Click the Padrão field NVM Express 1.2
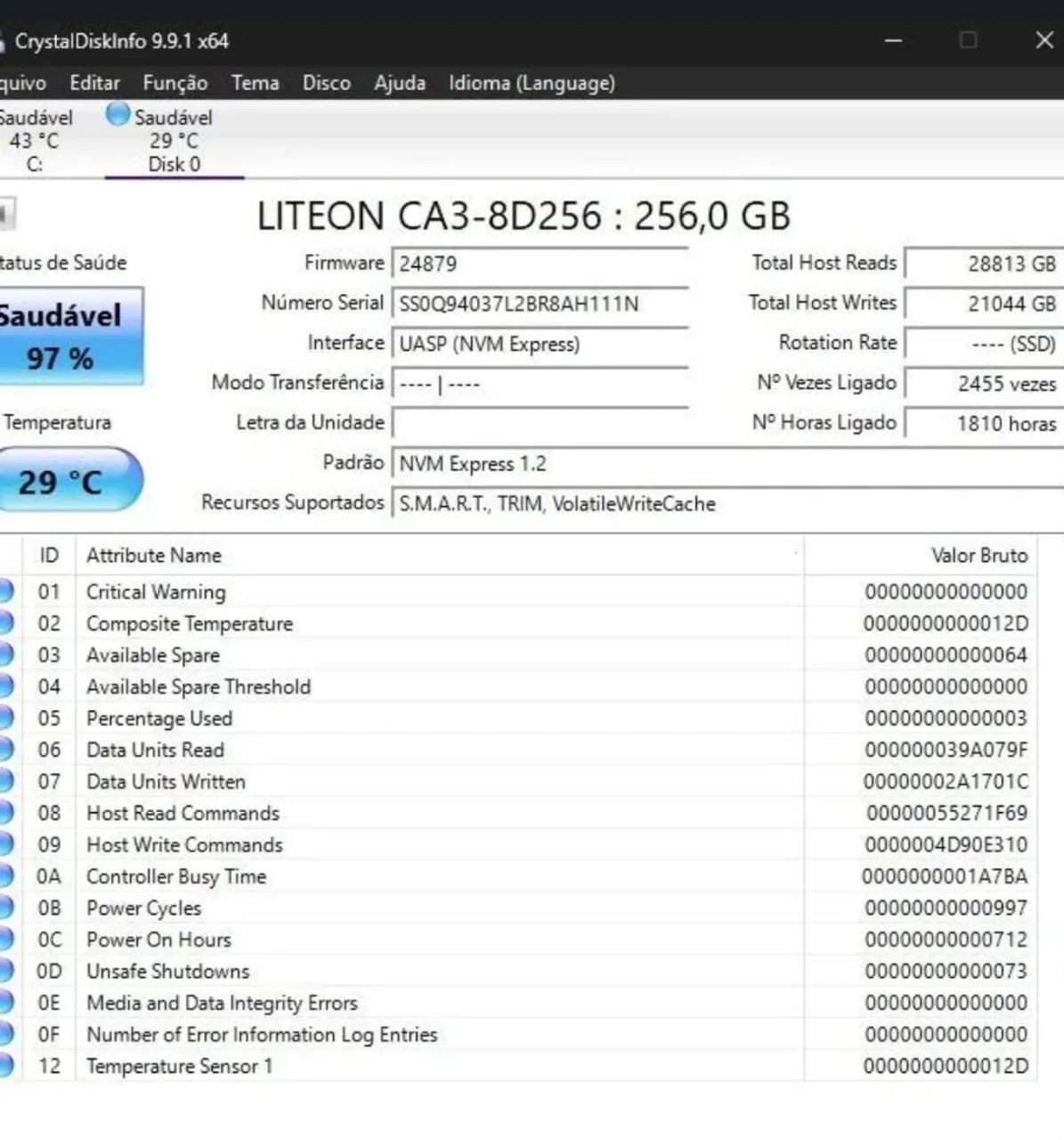This screenshot has height=1140, width=1064. [727, 464]
